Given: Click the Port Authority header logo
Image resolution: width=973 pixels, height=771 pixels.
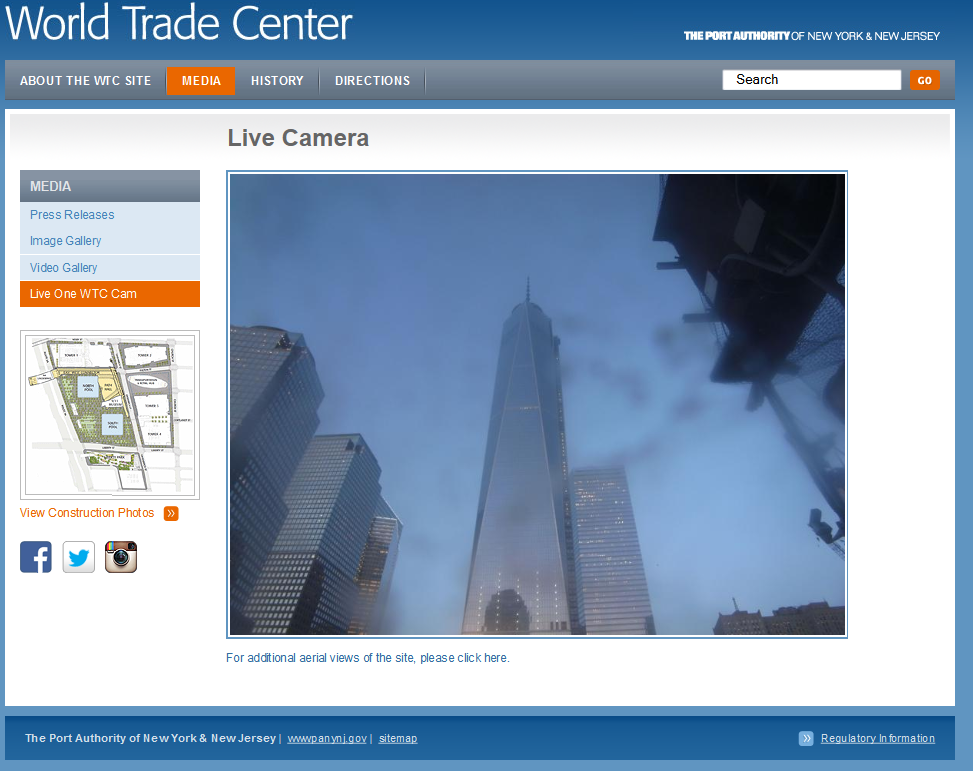Looking at the screenshot, I should coord(812,36).
